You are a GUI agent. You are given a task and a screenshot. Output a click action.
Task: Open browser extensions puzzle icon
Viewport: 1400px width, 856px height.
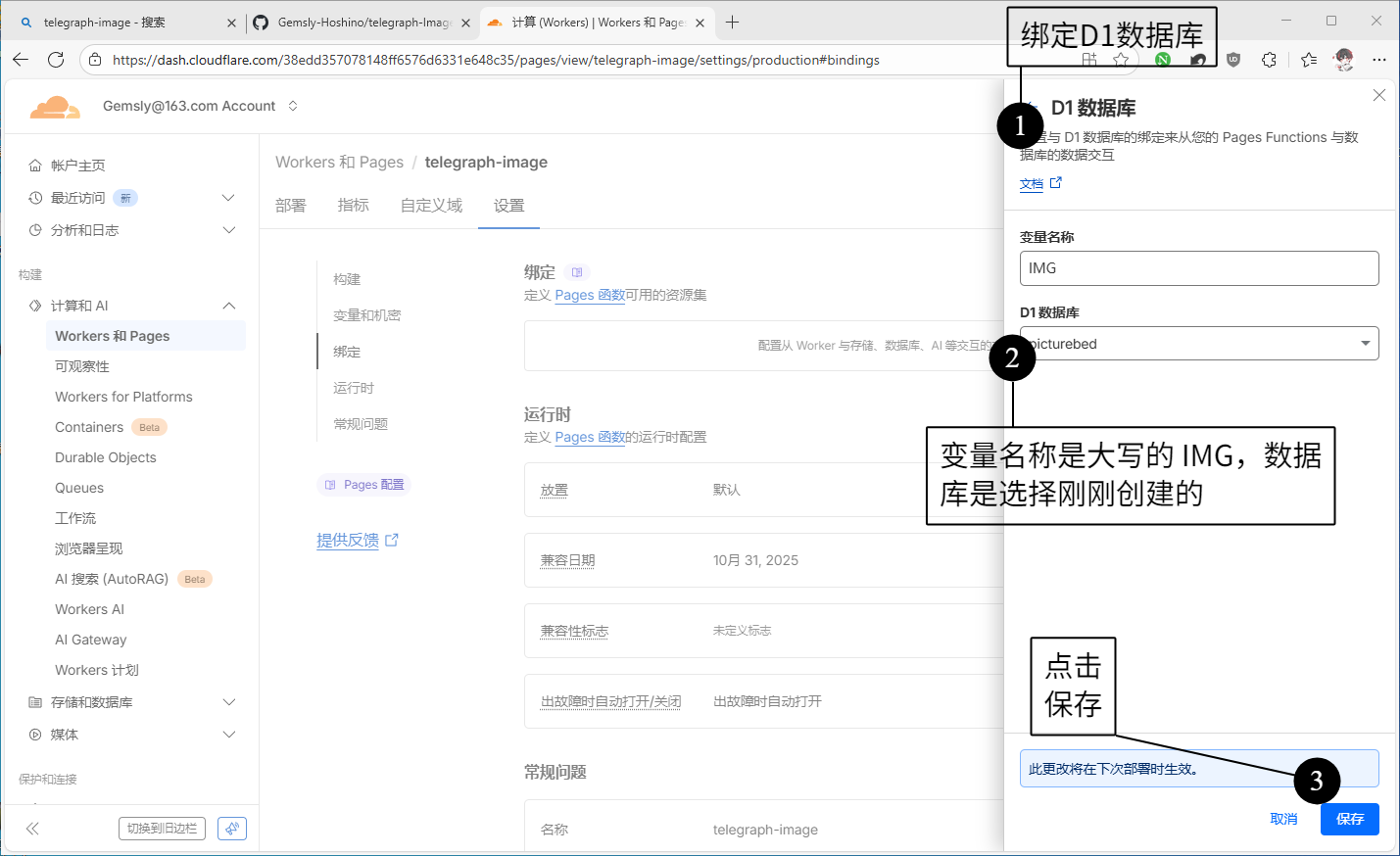point(1269,60)
